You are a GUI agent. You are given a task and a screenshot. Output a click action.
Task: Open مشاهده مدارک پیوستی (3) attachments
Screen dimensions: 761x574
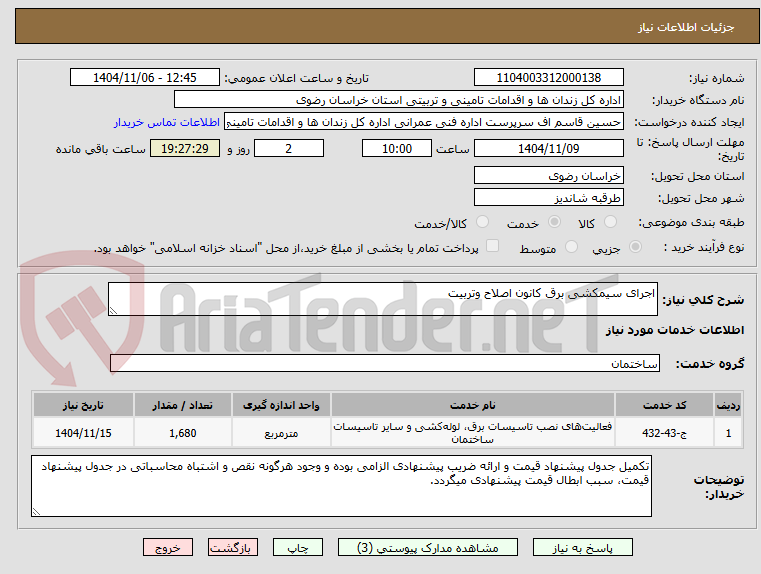428,547
